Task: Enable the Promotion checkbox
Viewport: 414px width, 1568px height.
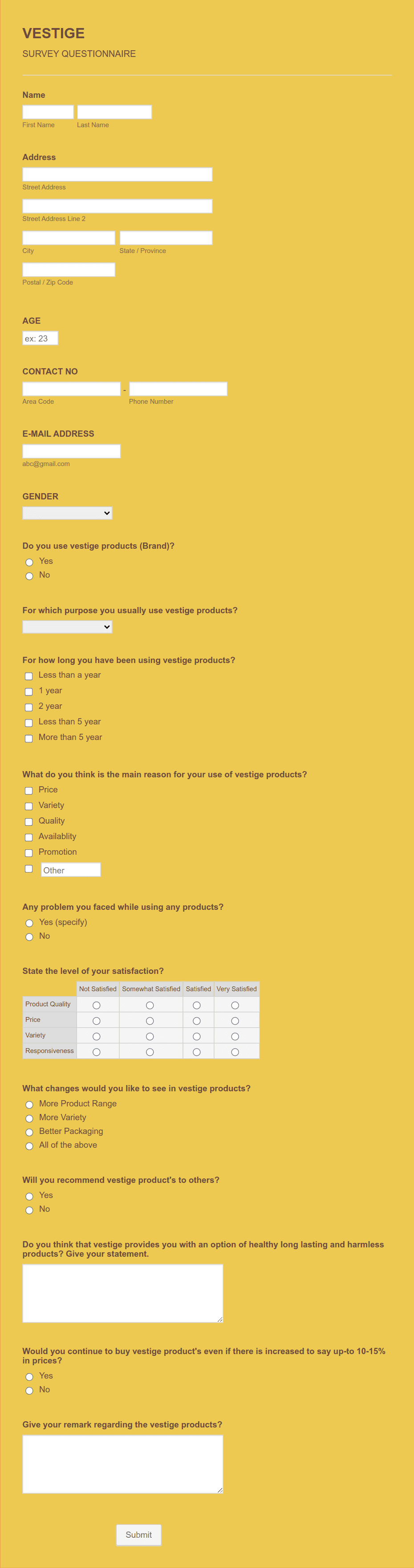Action: tap(28, 853)
